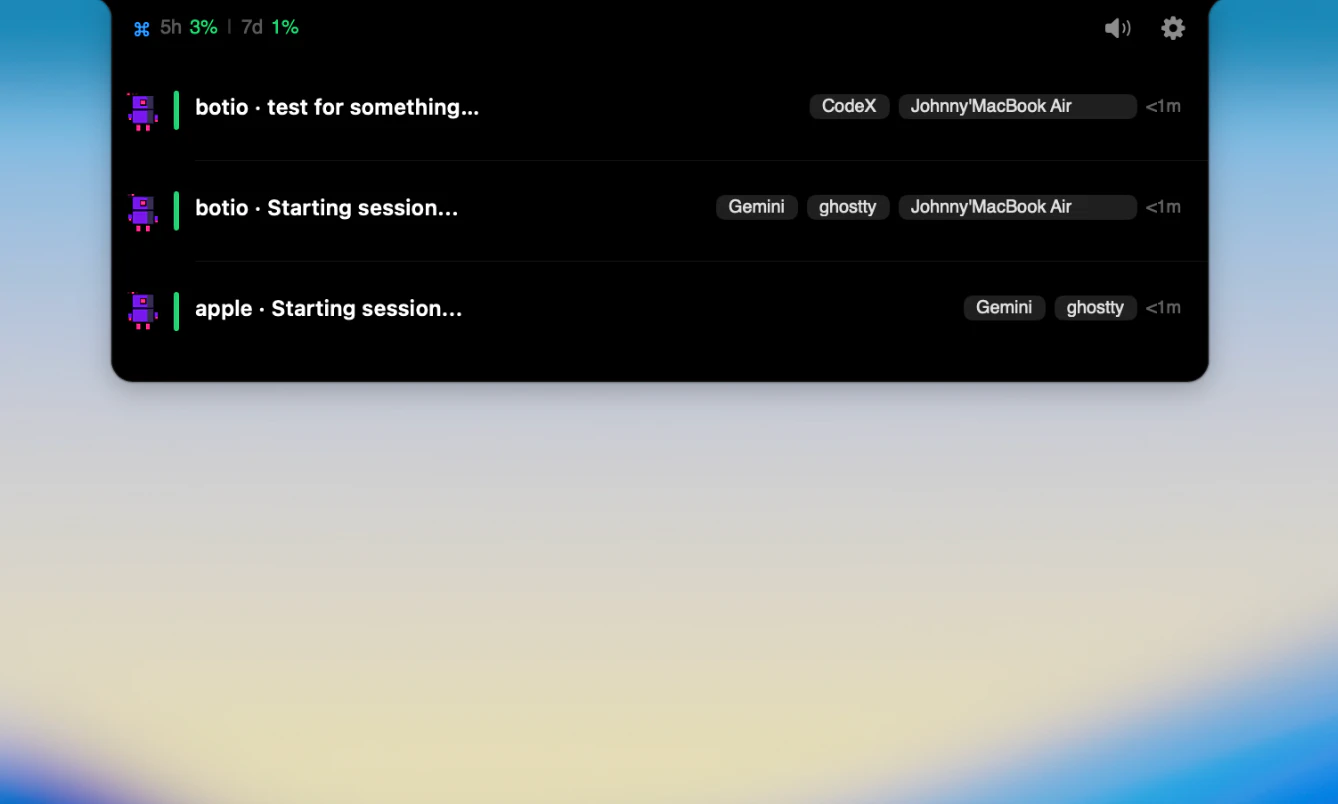Open the 'botio · Starting session...' entry
1338x804 pixels.
click(326, 208)
